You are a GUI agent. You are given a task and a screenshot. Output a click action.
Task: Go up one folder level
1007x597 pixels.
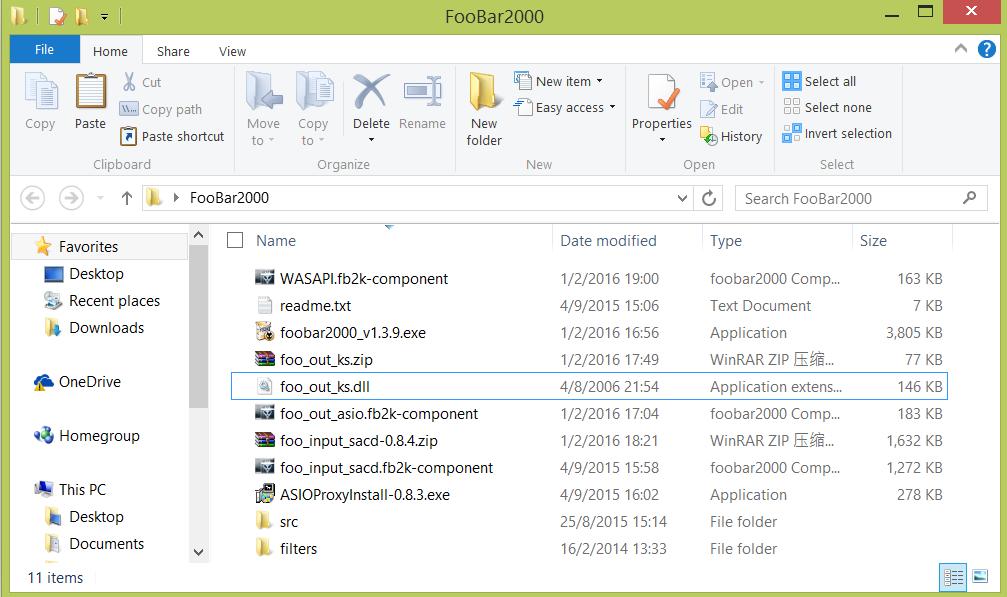point(127,198)
